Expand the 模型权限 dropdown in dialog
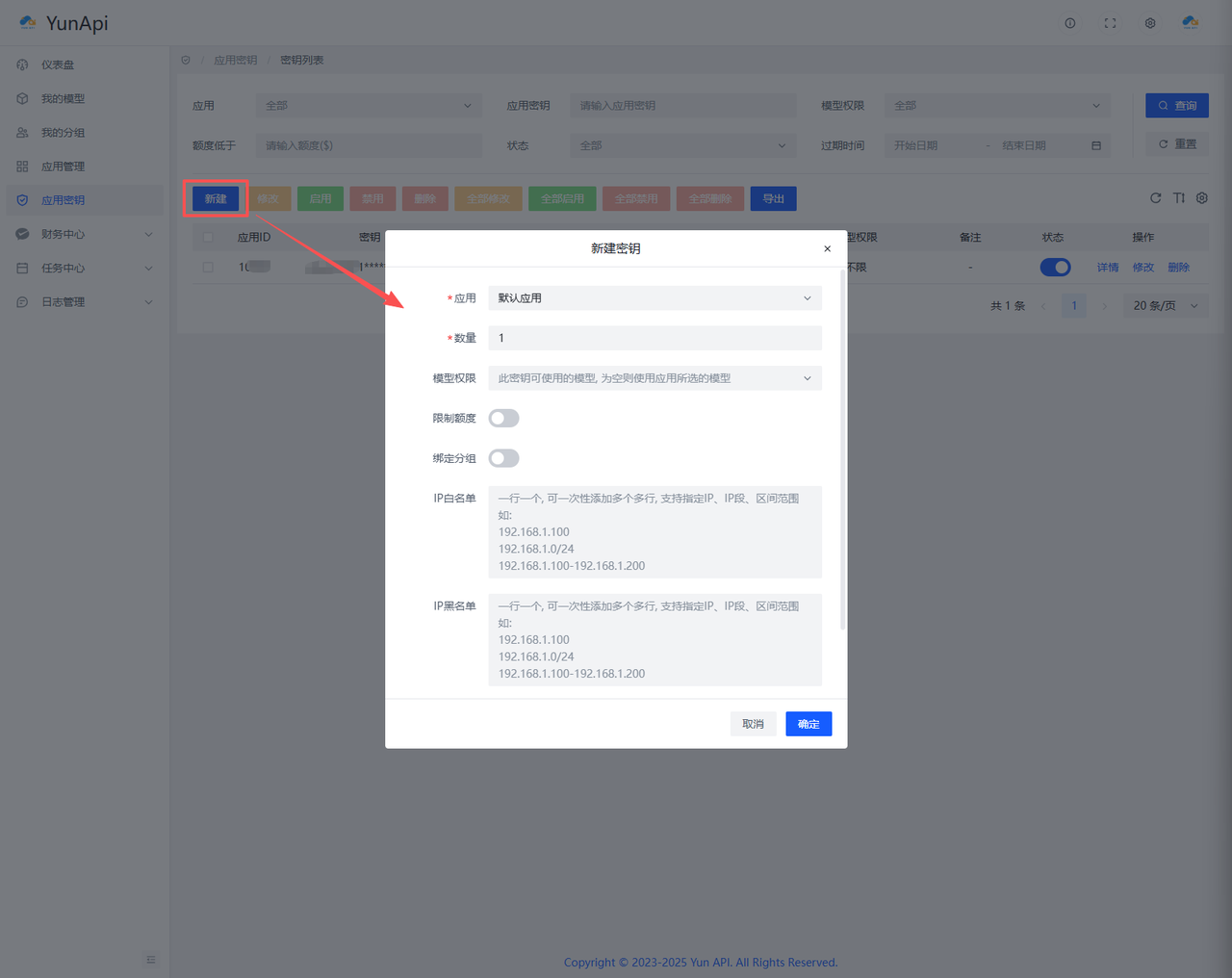The image size is (1232, 978). [654, 378]
